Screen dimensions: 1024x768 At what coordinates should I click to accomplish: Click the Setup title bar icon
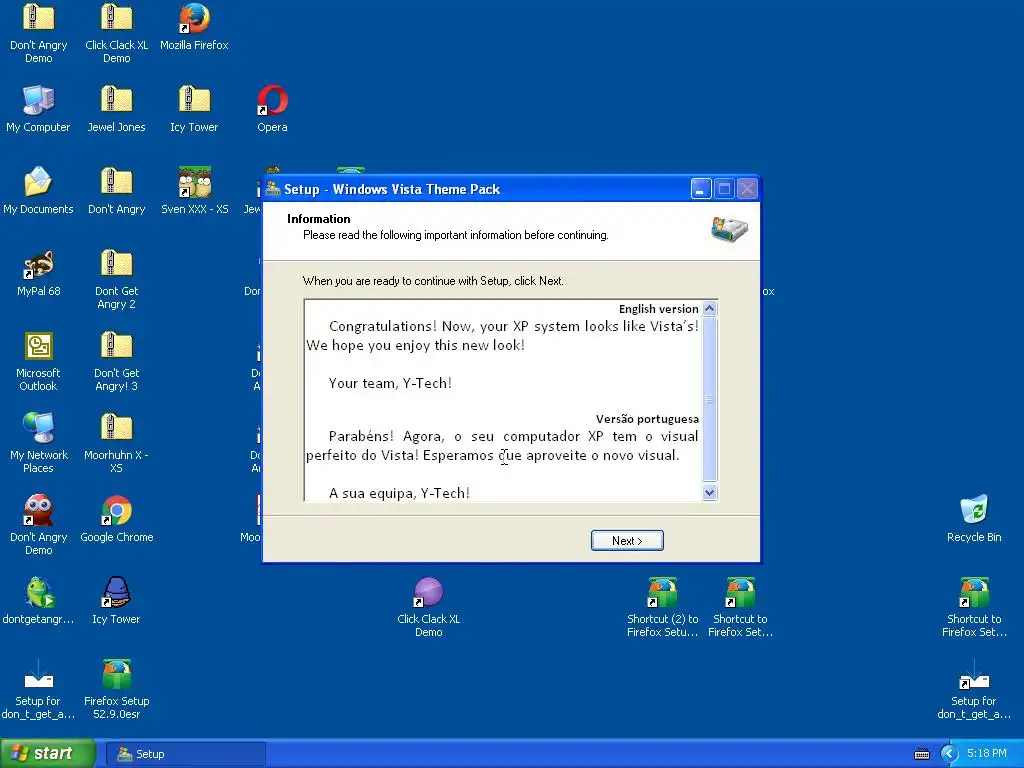pos(272,189)
